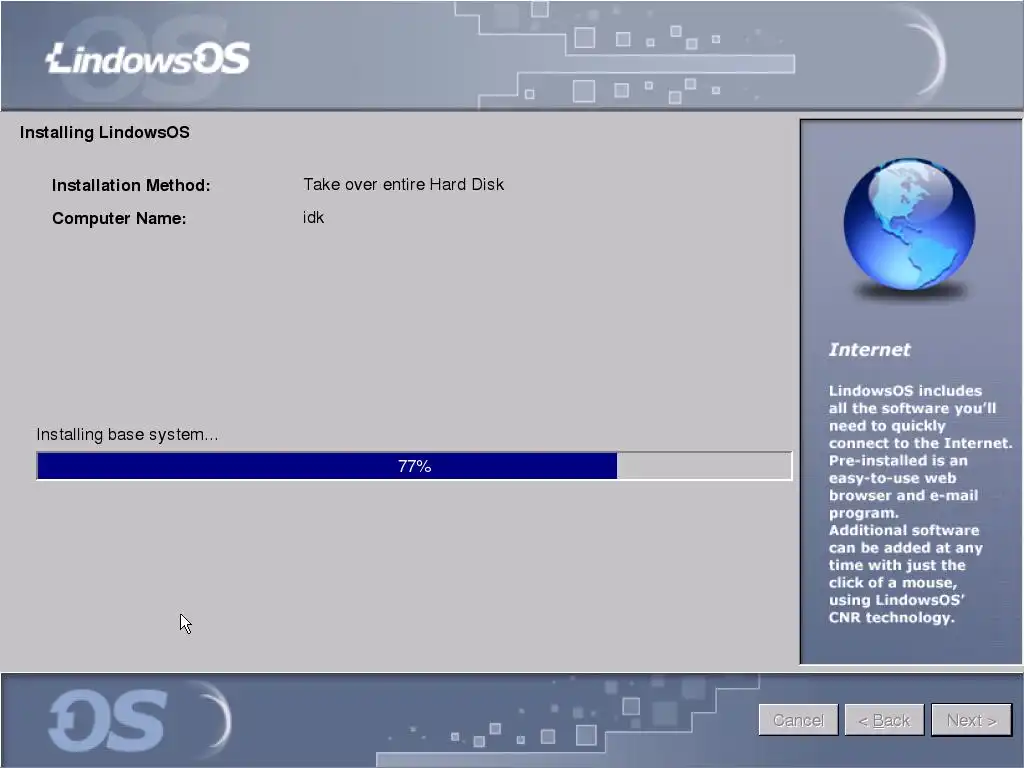This screenshot has width=1024, height=768.
Task: Click the 'Installing LindowsOS' heading
Action: [104, 133]
